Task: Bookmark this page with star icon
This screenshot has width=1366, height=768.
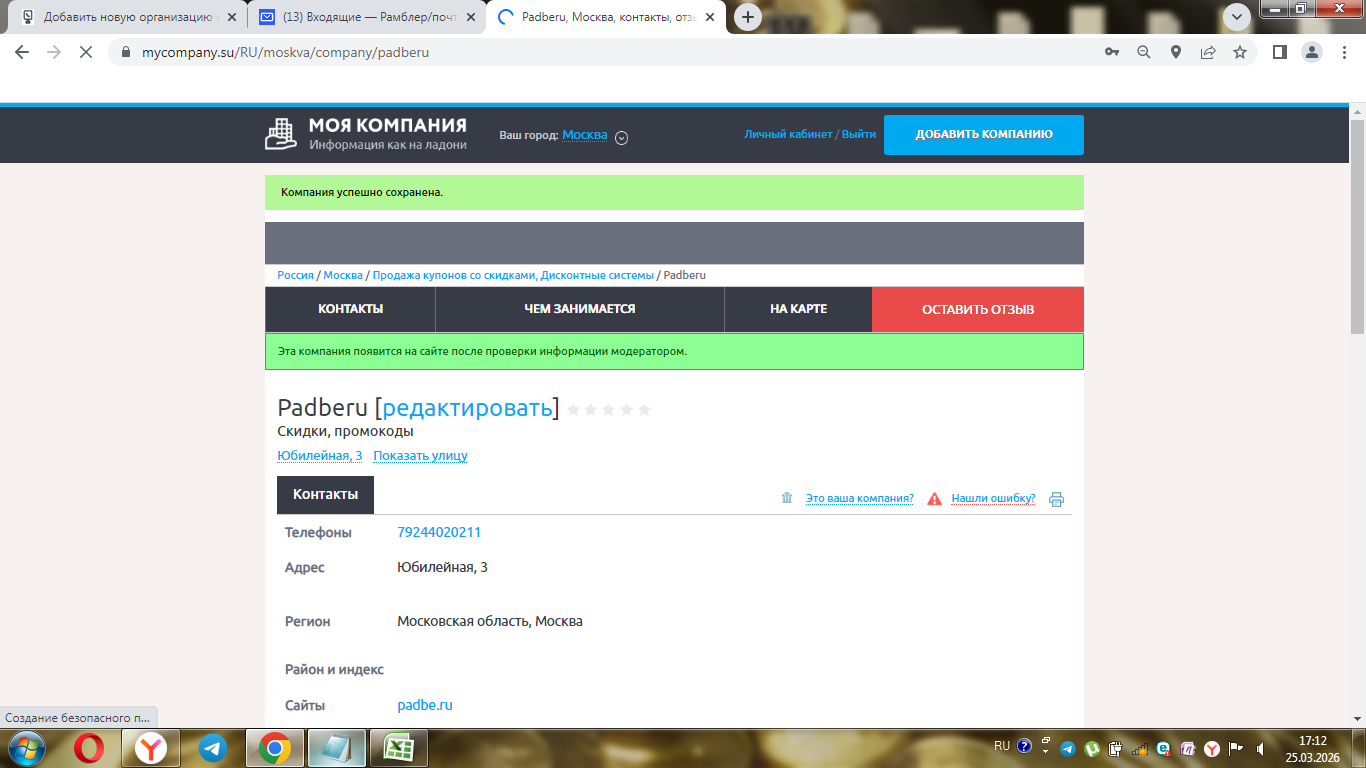Action: tap(1240, 52)
